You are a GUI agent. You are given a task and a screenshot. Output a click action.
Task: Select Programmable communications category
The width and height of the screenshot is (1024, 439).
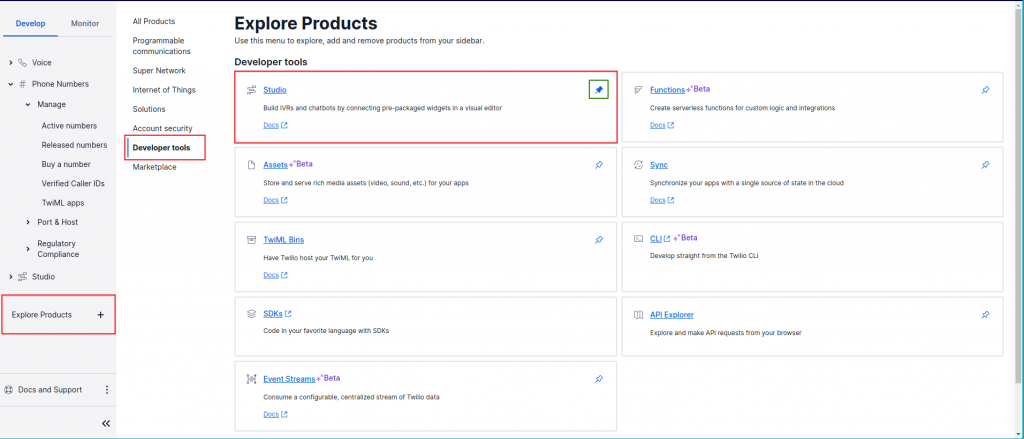point(161,46)
